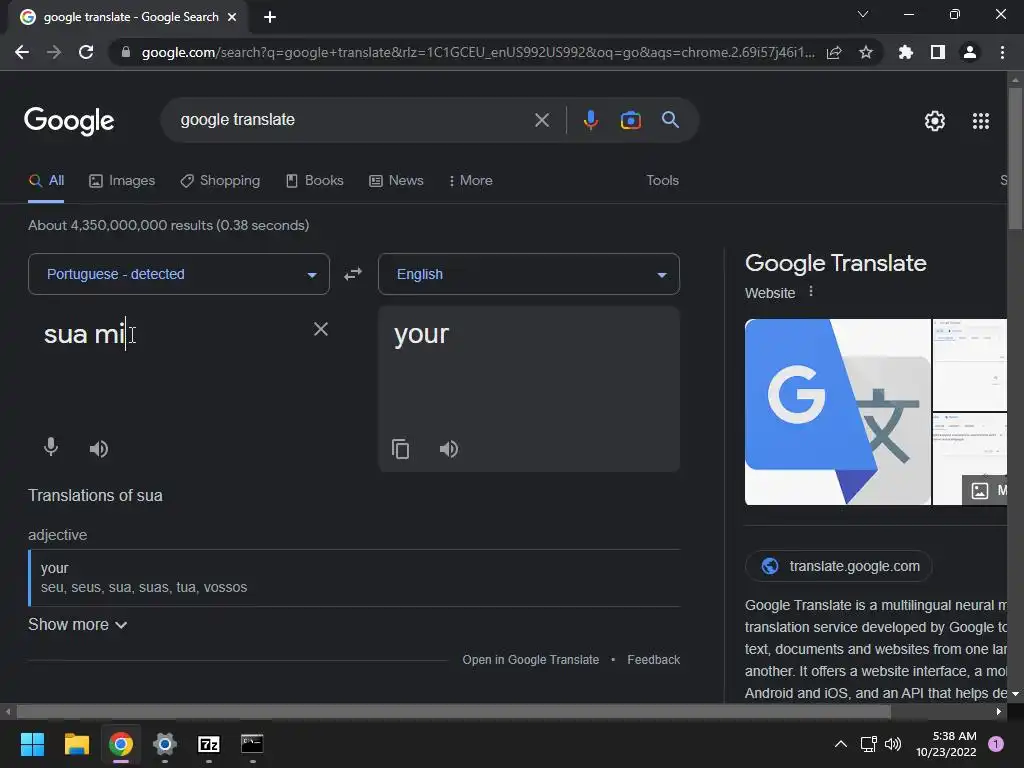Image resolution: width=1024 pixels, height=768 pixels.
Task: Open the Windows Start menu
Action: [x=32, y=744]
